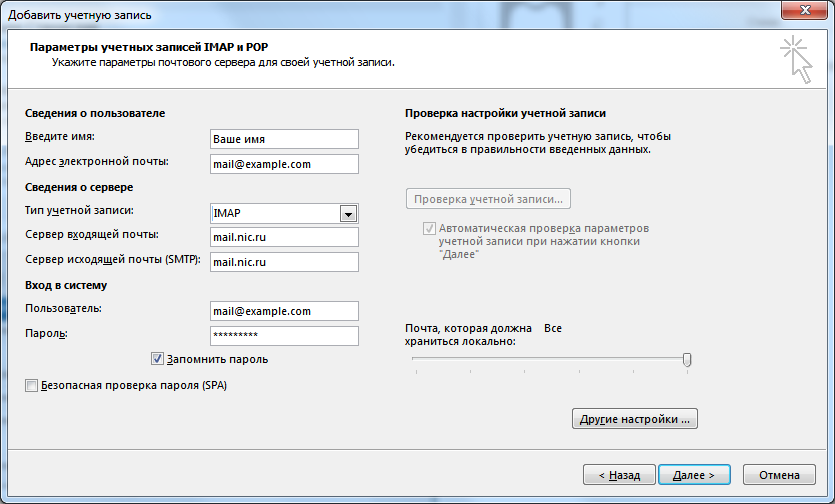This screenshot has width=835, height=504.
Task: Click the email address input field
Action: click(284, 164)
